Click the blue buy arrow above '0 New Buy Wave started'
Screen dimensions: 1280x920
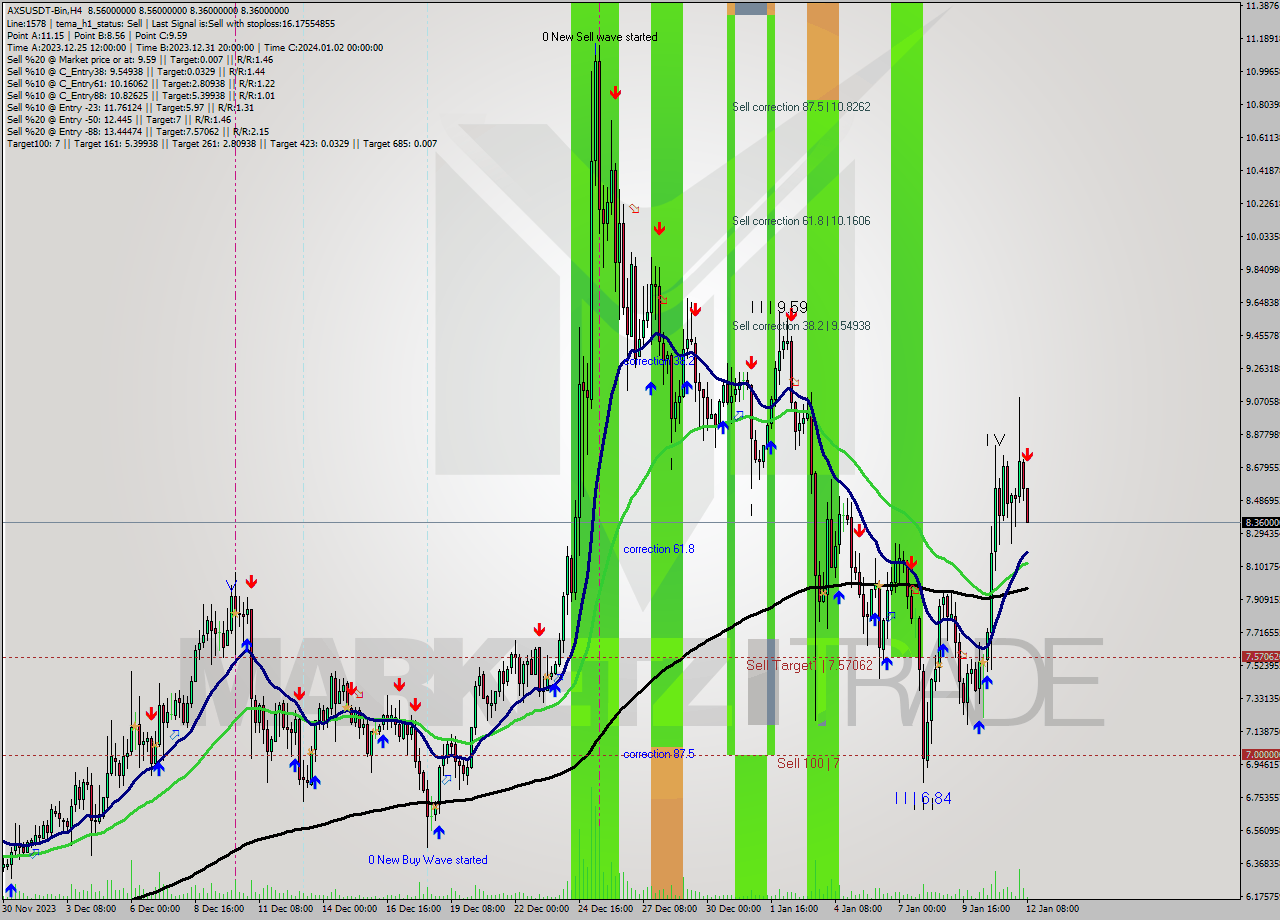438,831
